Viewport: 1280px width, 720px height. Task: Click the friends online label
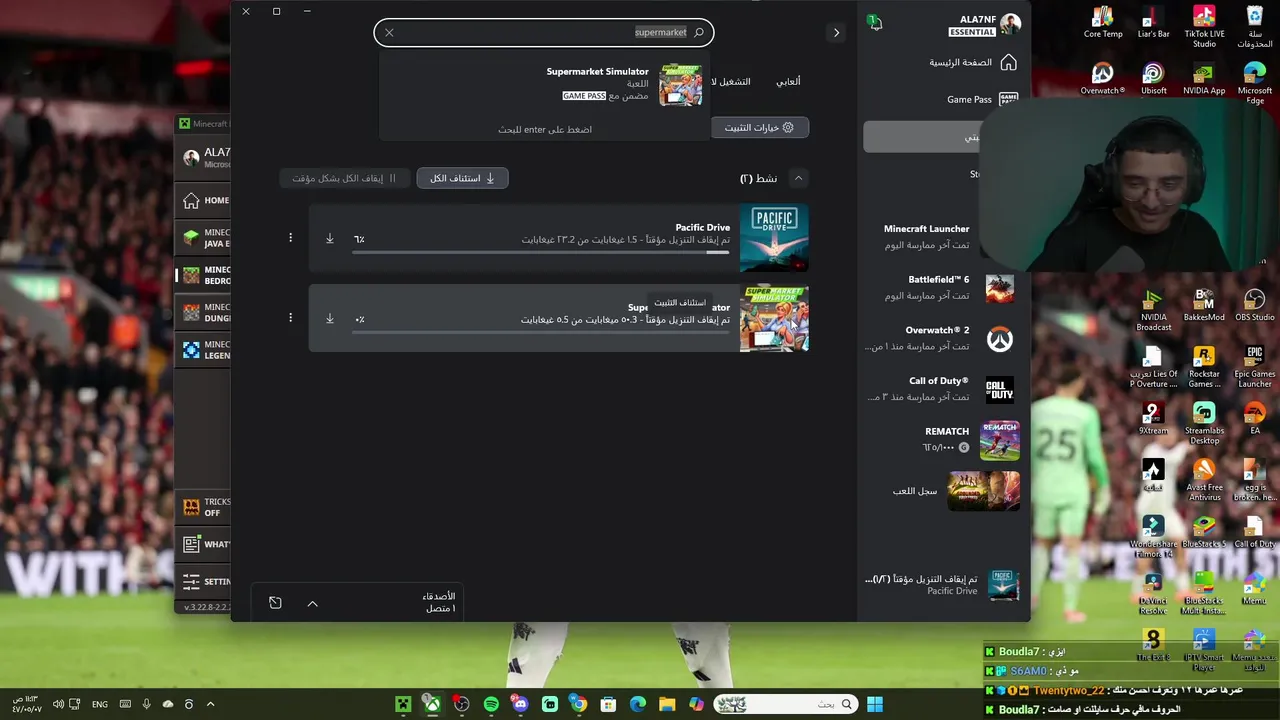439,602
